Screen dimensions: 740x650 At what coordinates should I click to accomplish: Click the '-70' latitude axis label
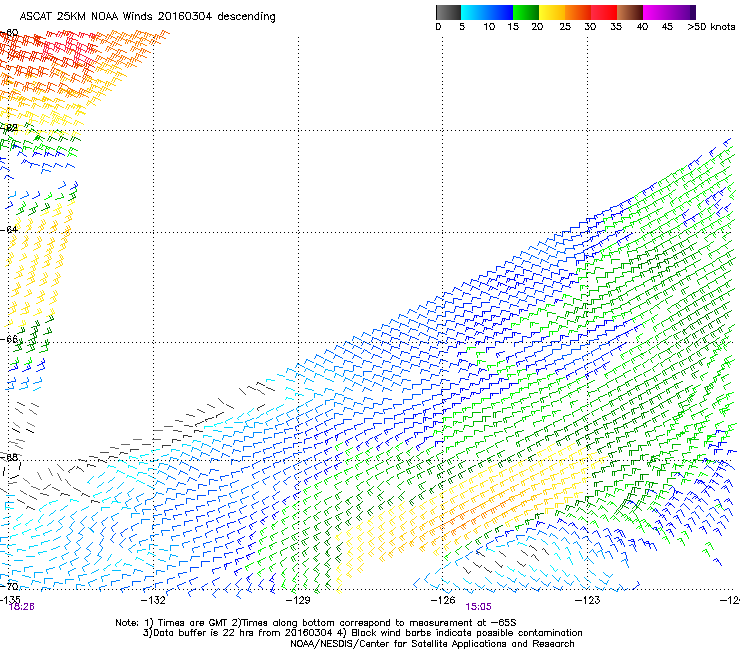click(x=9, y=586)
